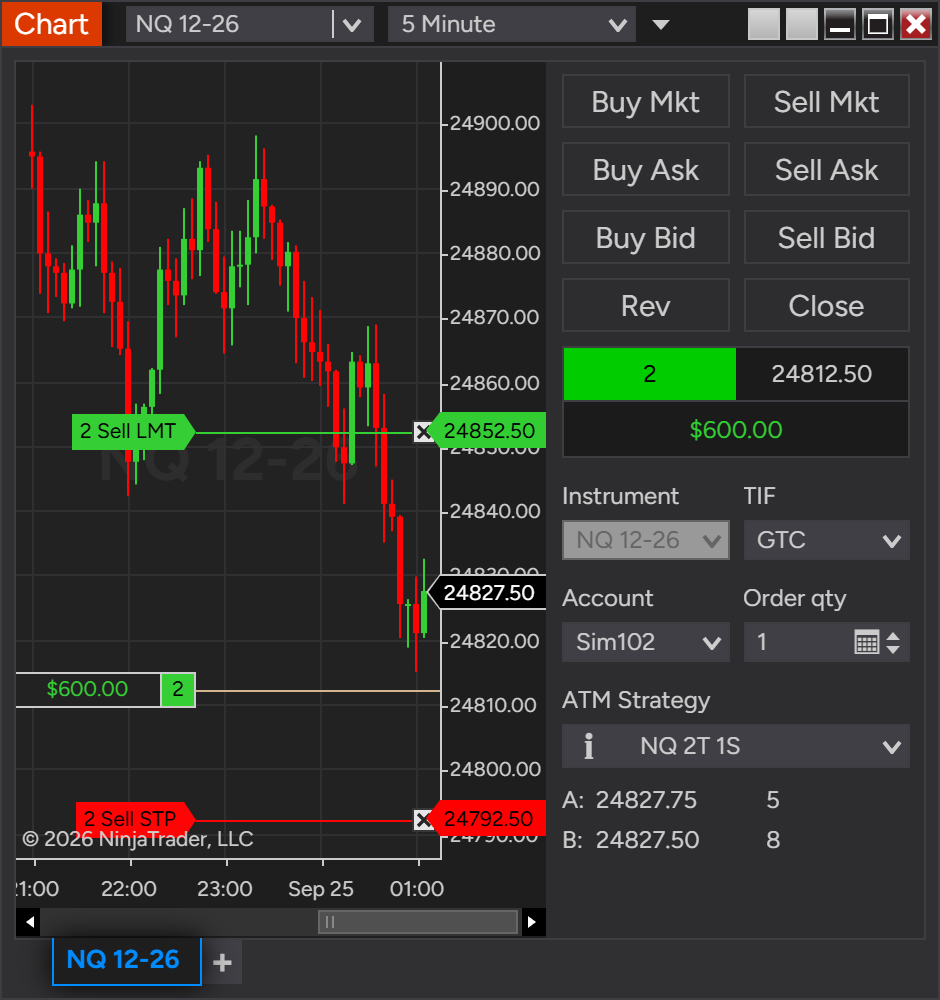Click the 2 Sell LMT order flag
940x1000 pixels.
(133, 431)
